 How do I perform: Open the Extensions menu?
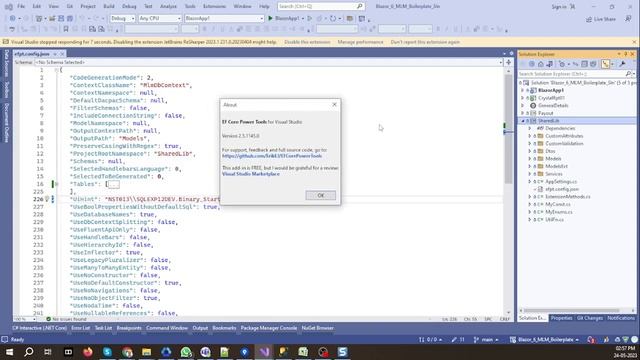pos(214,7)
